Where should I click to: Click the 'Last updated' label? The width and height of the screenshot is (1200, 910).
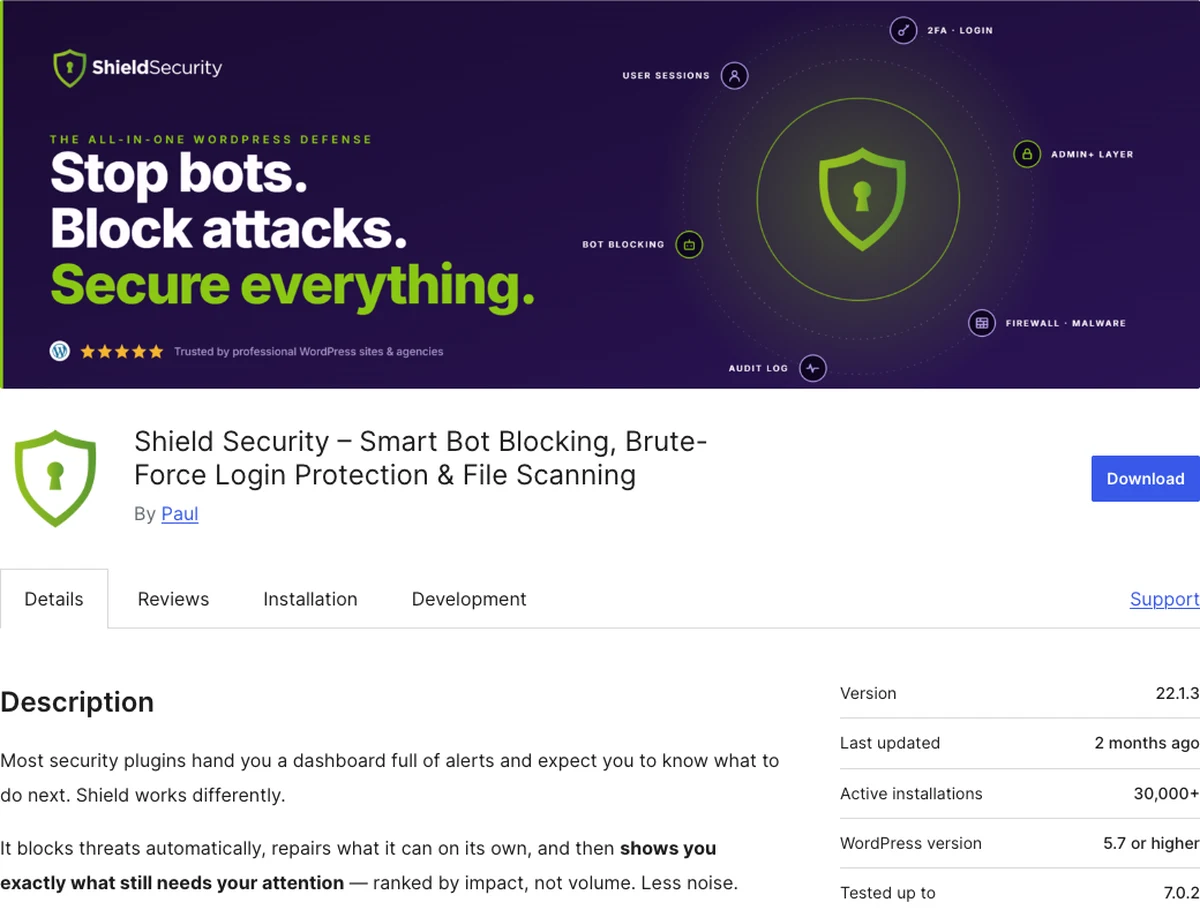[890, 743]
